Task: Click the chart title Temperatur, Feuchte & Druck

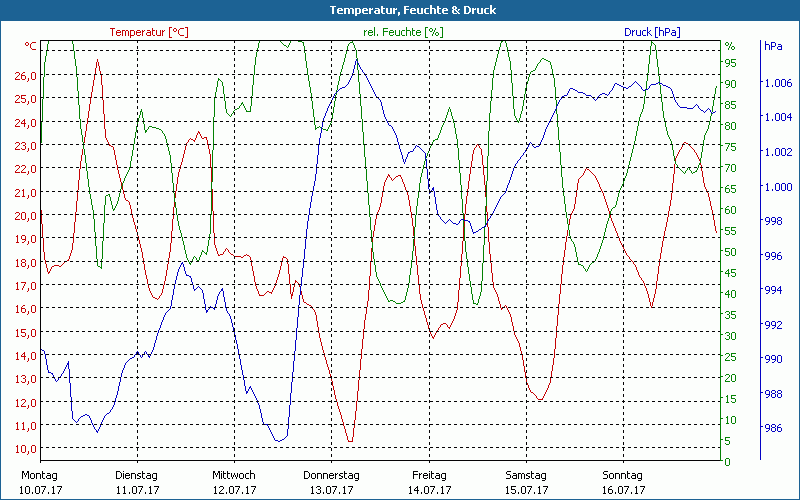Action: [x=399, y=10]
